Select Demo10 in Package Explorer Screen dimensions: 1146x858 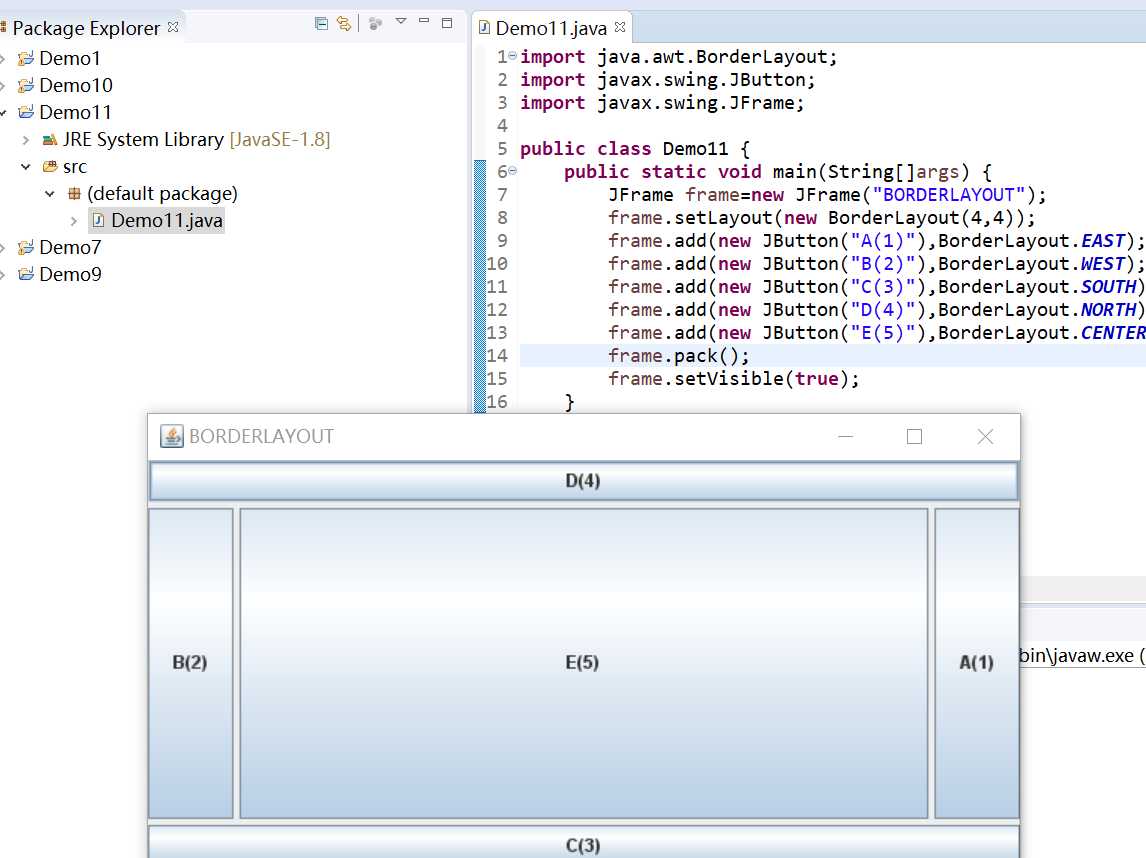pyautogui.click(x=76, y=85)
